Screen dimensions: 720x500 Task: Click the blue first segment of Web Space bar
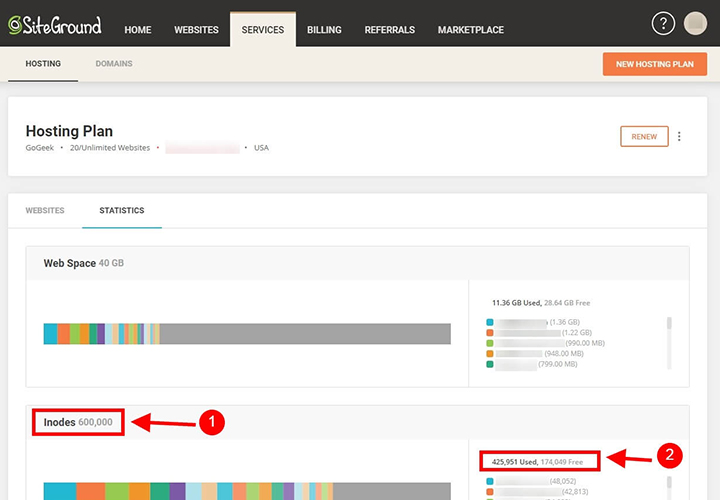(51, 334)
